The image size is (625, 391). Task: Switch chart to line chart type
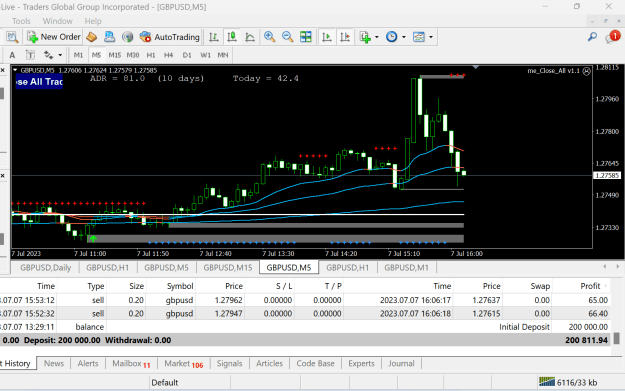tap(250, 37)
